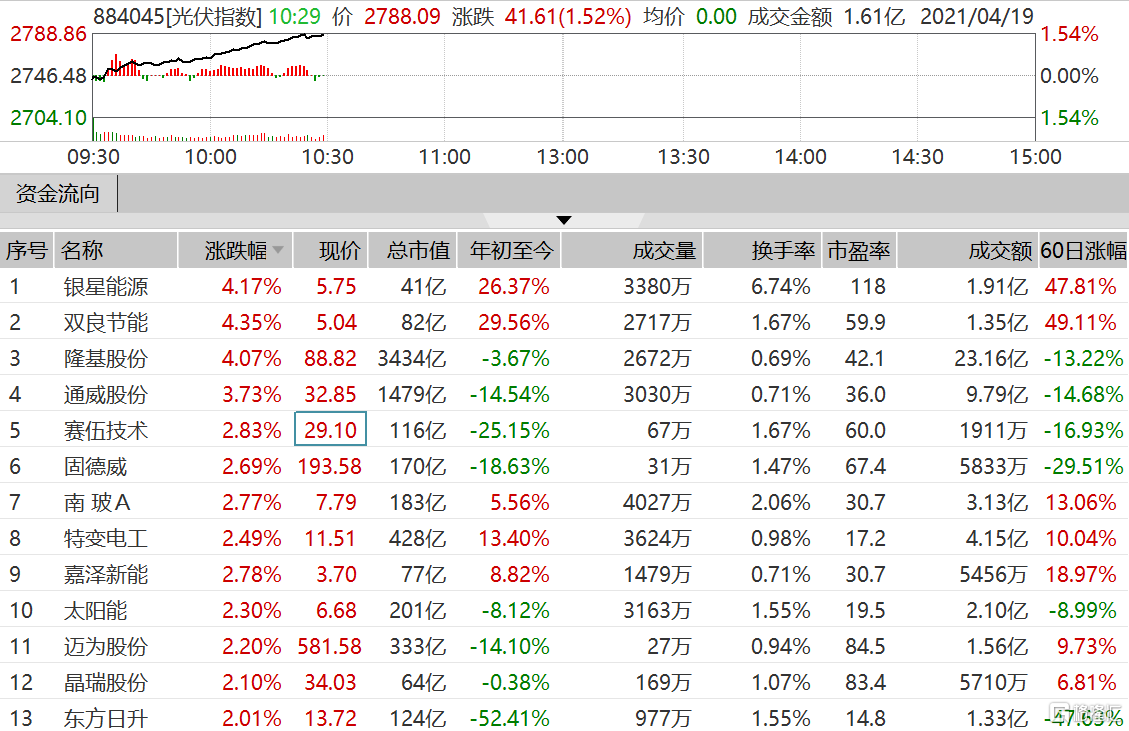
Task: Expand the black down-arrow panel handle
Action: point(564,220)
